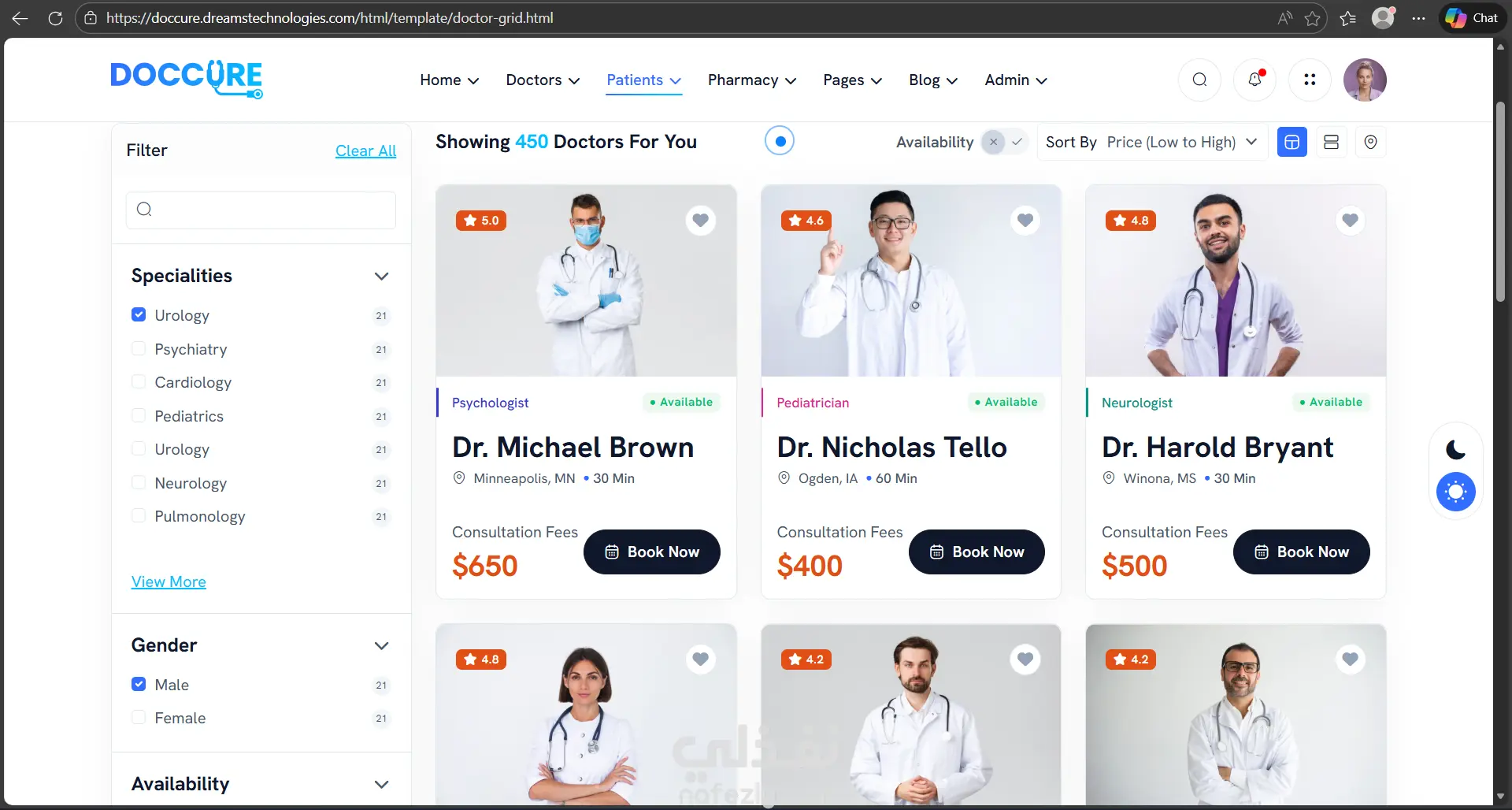
Task: Open the Pharmacy menu
Action: (752, 80)
